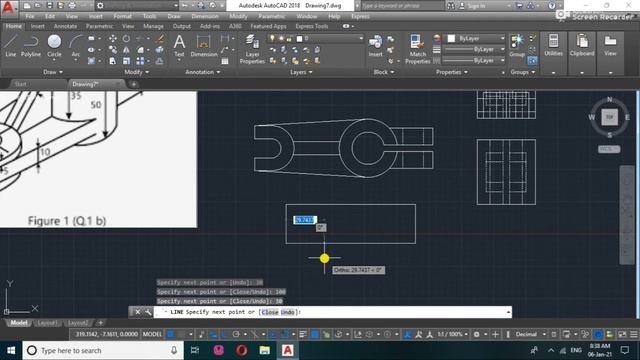Image resolution: width=640 pixels, height=360 pixels.
Task: Click the Save icon in quick access toolbar
Action: coord(49,6)
